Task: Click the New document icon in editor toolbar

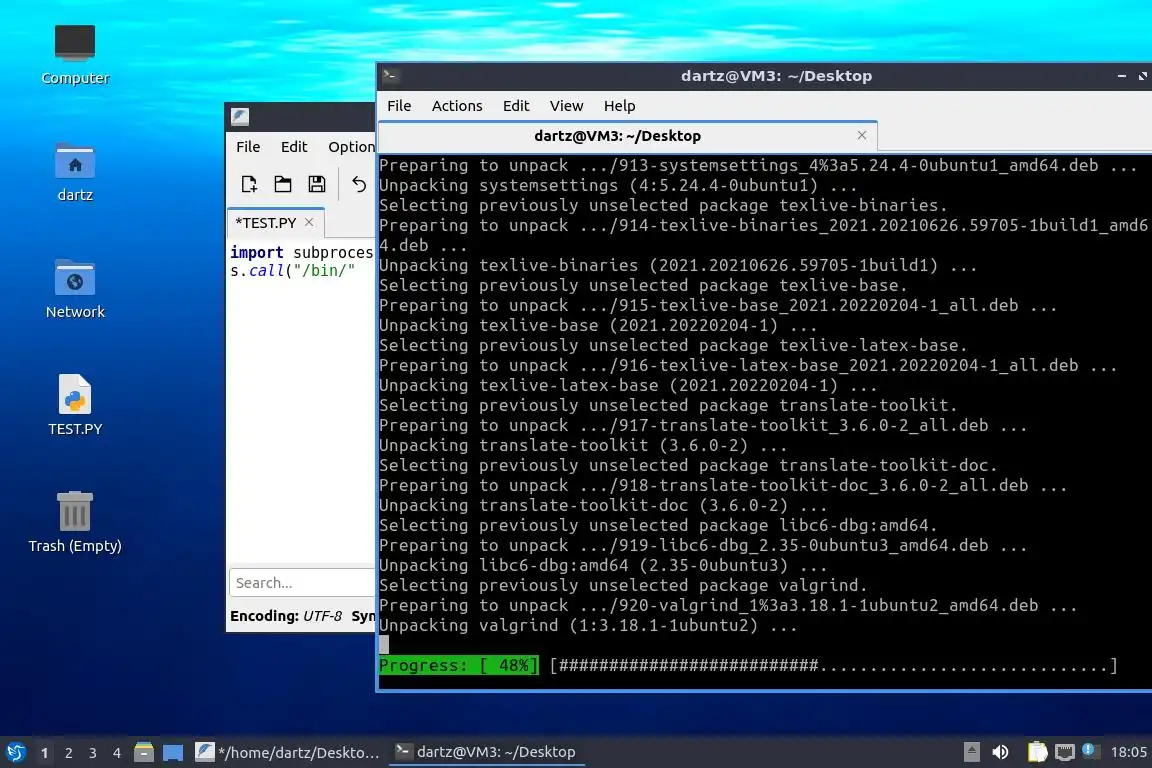Action: point(249,184)
